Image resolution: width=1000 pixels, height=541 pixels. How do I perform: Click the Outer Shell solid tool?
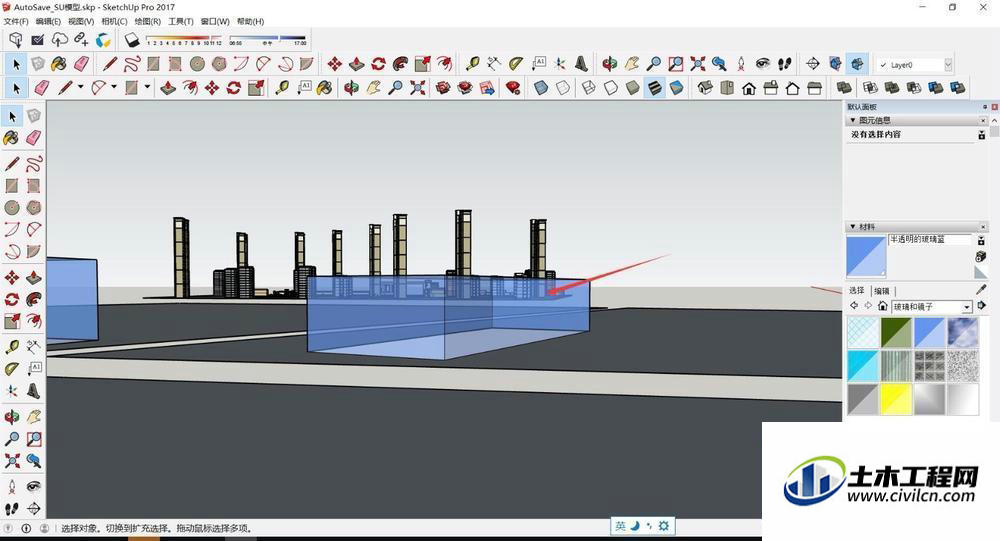click(844, 87)
